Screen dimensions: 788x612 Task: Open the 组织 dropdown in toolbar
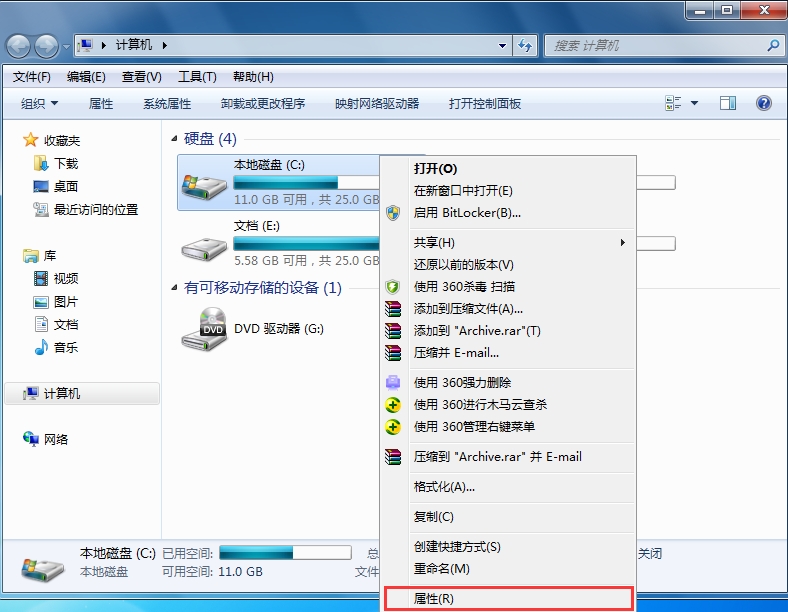(39, 104)
